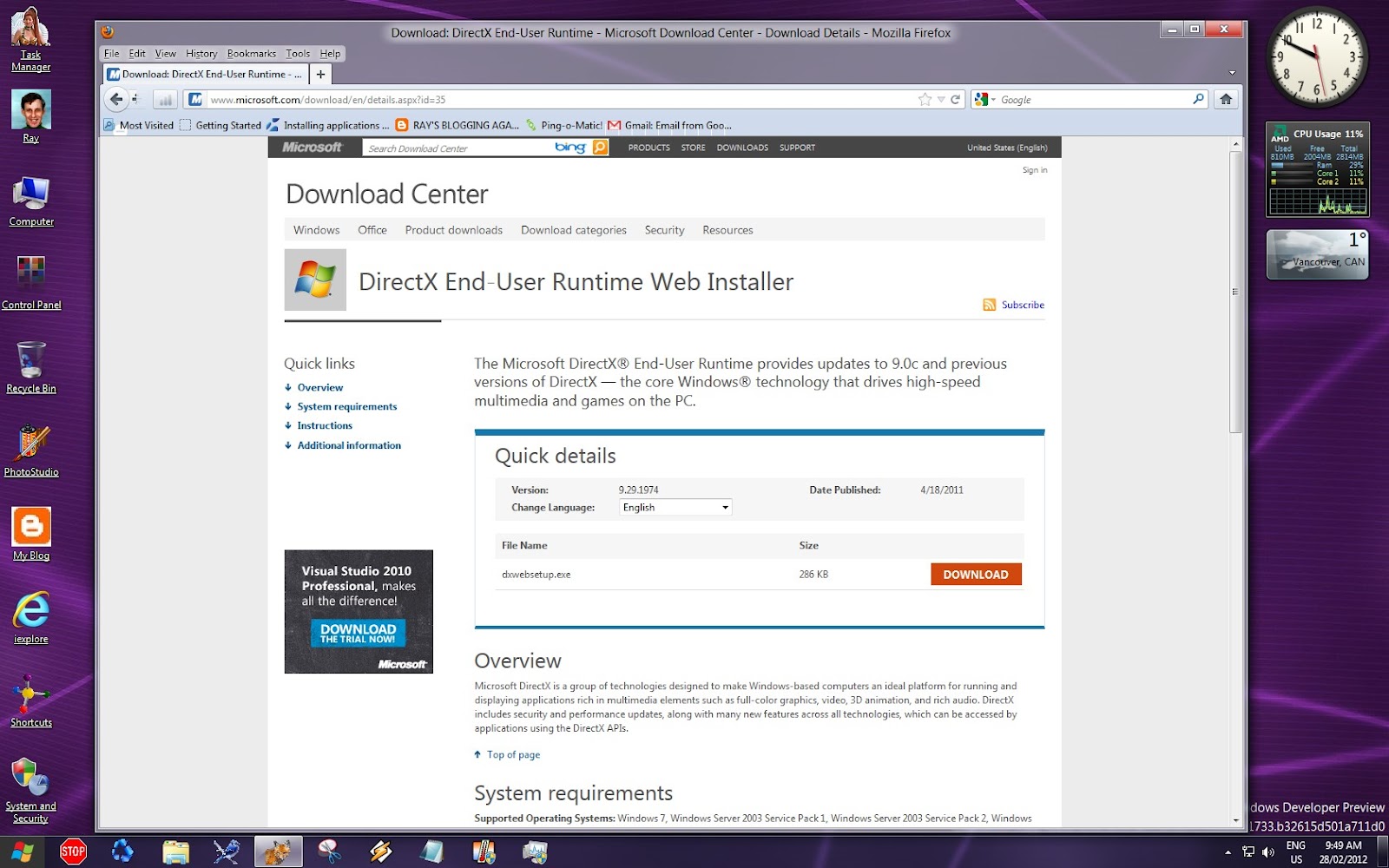Screen dimensions: 1389x868
Task: Open Product downloads navigation item
Action: coord(454,230)
